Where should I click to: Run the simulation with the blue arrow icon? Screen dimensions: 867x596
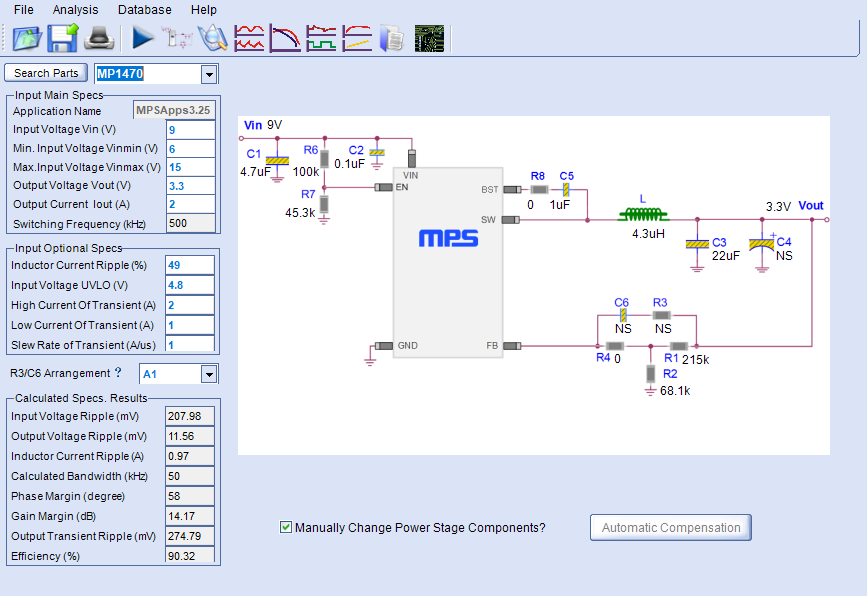pos(142,38)
